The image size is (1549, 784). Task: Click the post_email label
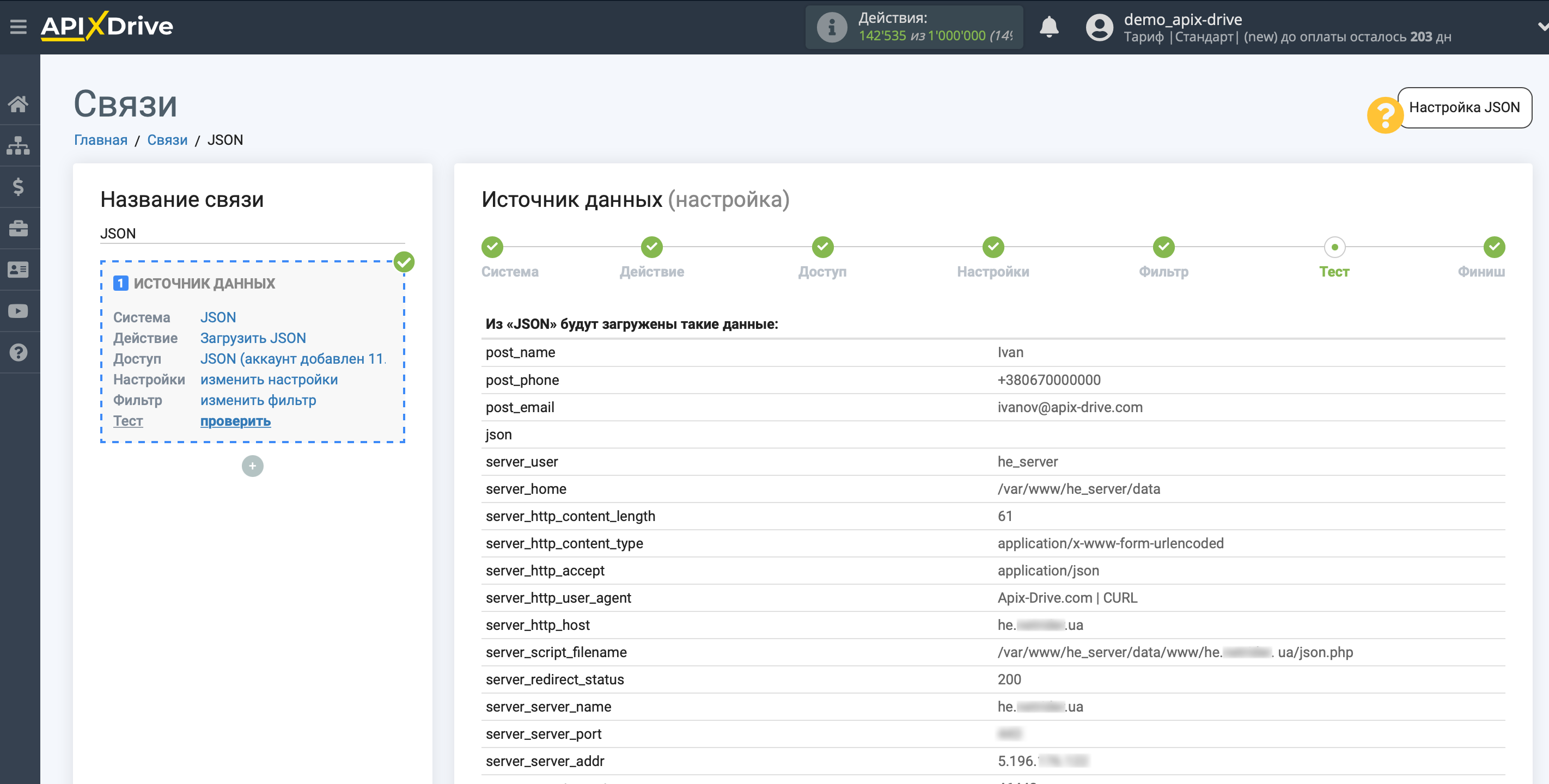click(520, 407)
